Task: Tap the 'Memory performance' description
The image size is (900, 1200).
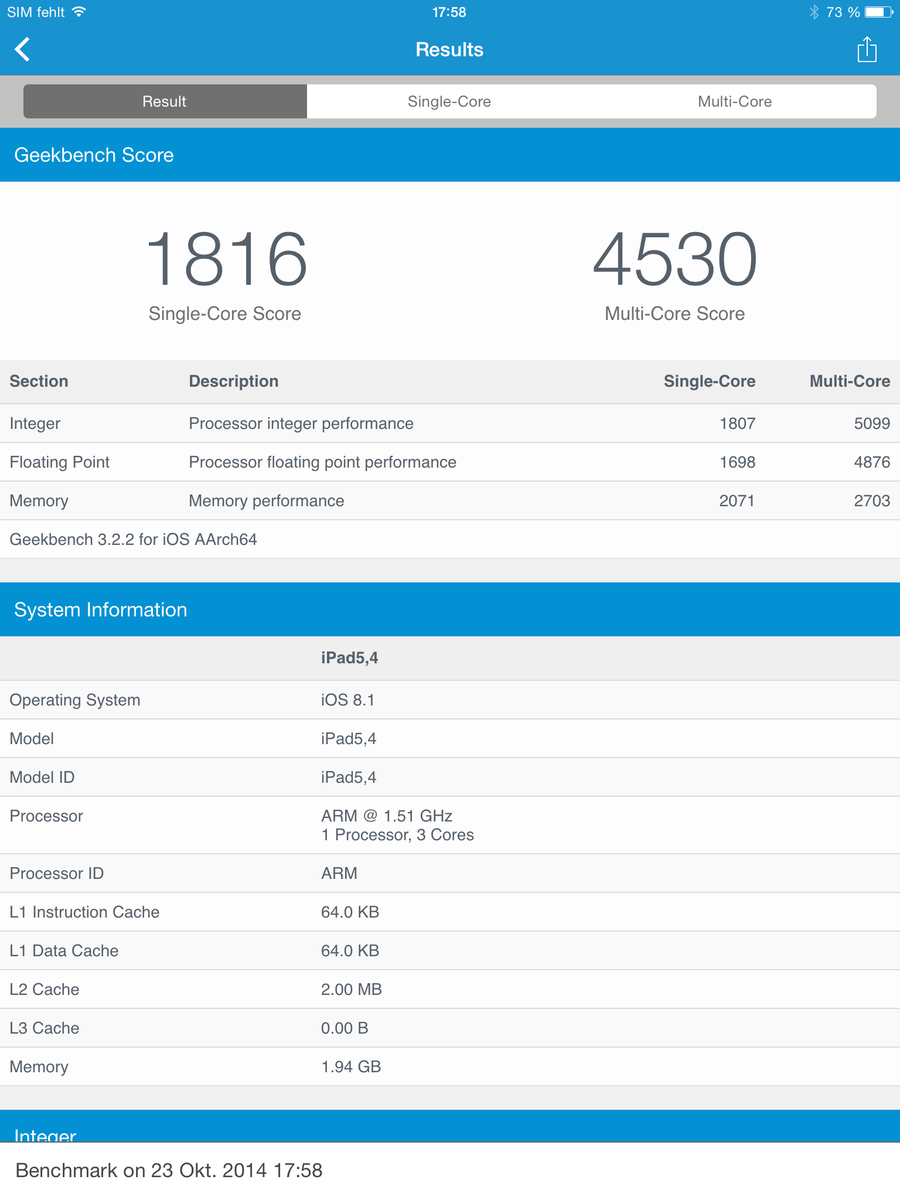Action: click(266, 501)
